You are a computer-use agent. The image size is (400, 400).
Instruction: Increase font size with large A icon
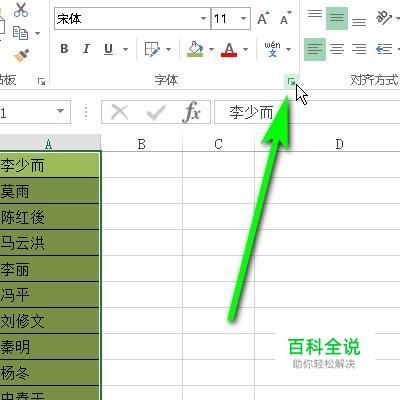coord(263,18)
